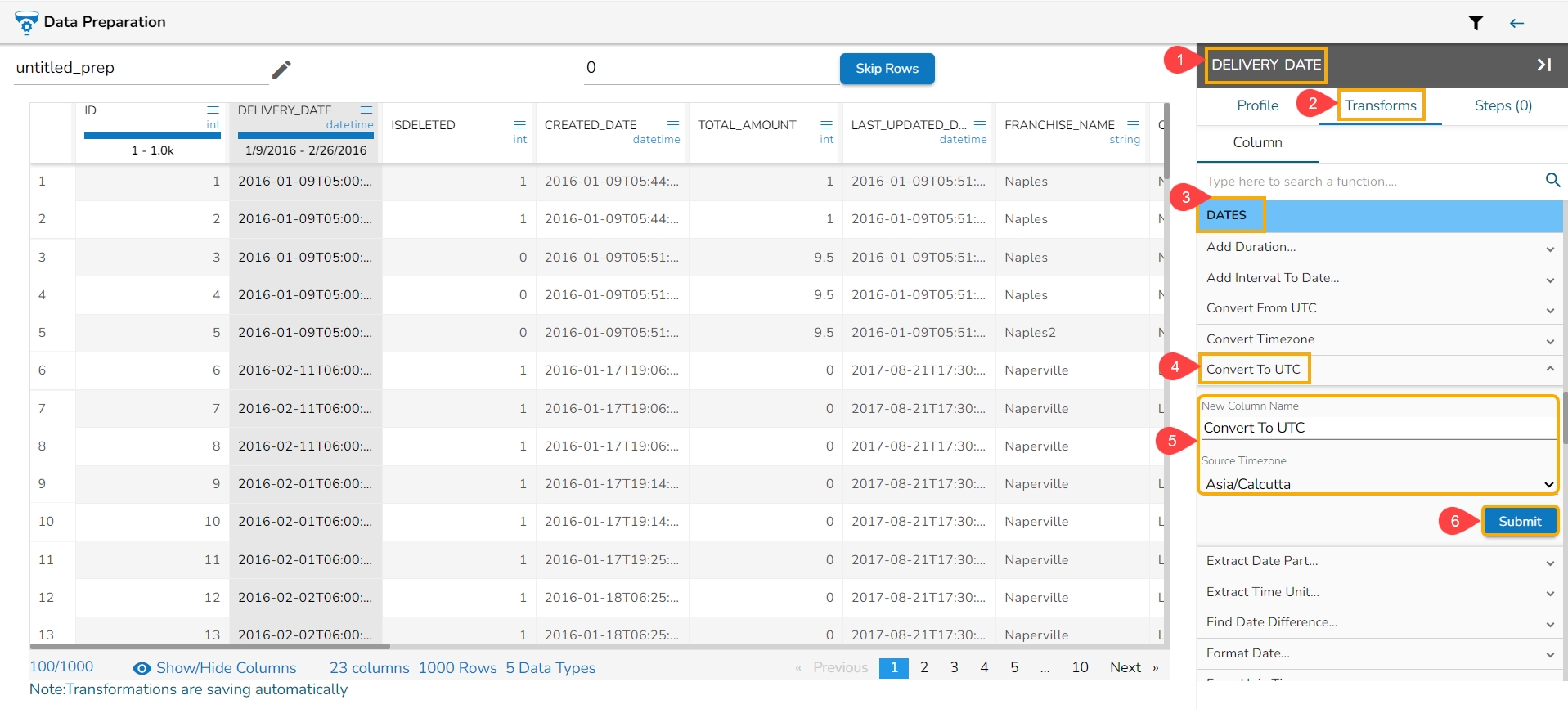The image size is (1568, 709).
Task: Collapse the Convert To UTC section
Action: 1549,369
